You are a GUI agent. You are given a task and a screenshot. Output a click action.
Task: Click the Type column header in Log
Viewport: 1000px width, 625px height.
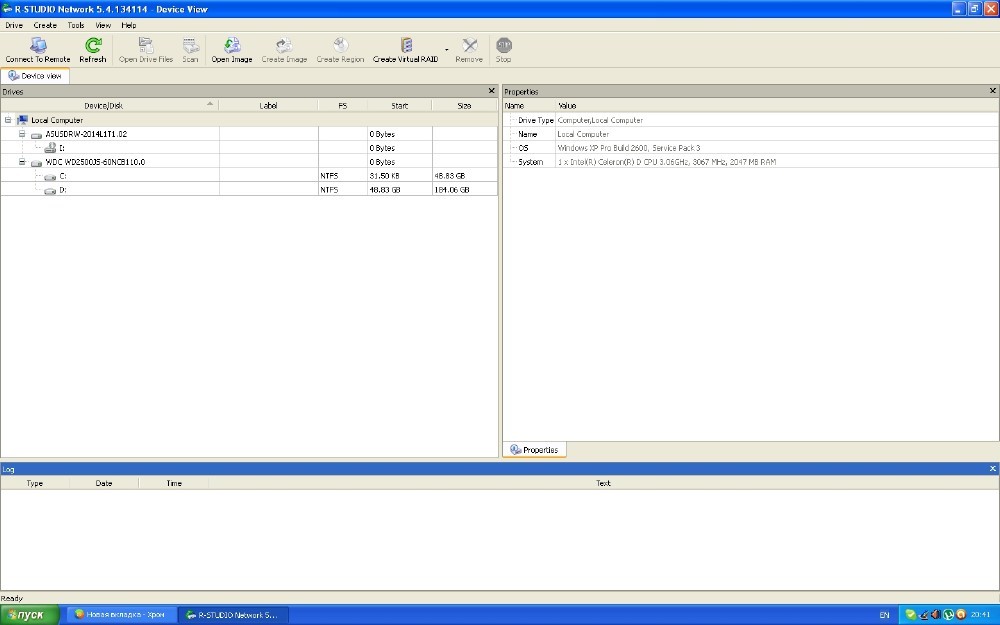pos(35,483)
